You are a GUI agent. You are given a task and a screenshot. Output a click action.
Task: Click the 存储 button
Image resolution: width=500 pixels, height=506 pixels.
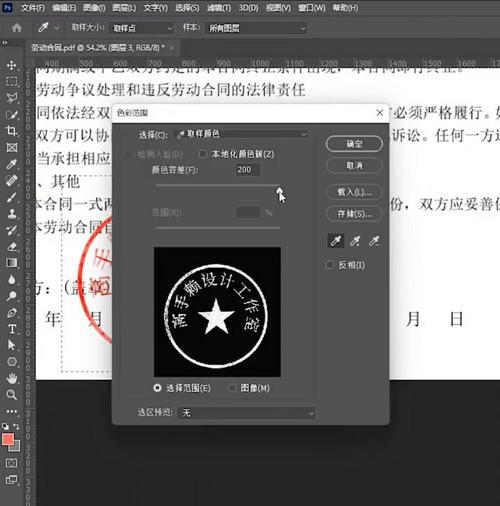coord(354,214)
